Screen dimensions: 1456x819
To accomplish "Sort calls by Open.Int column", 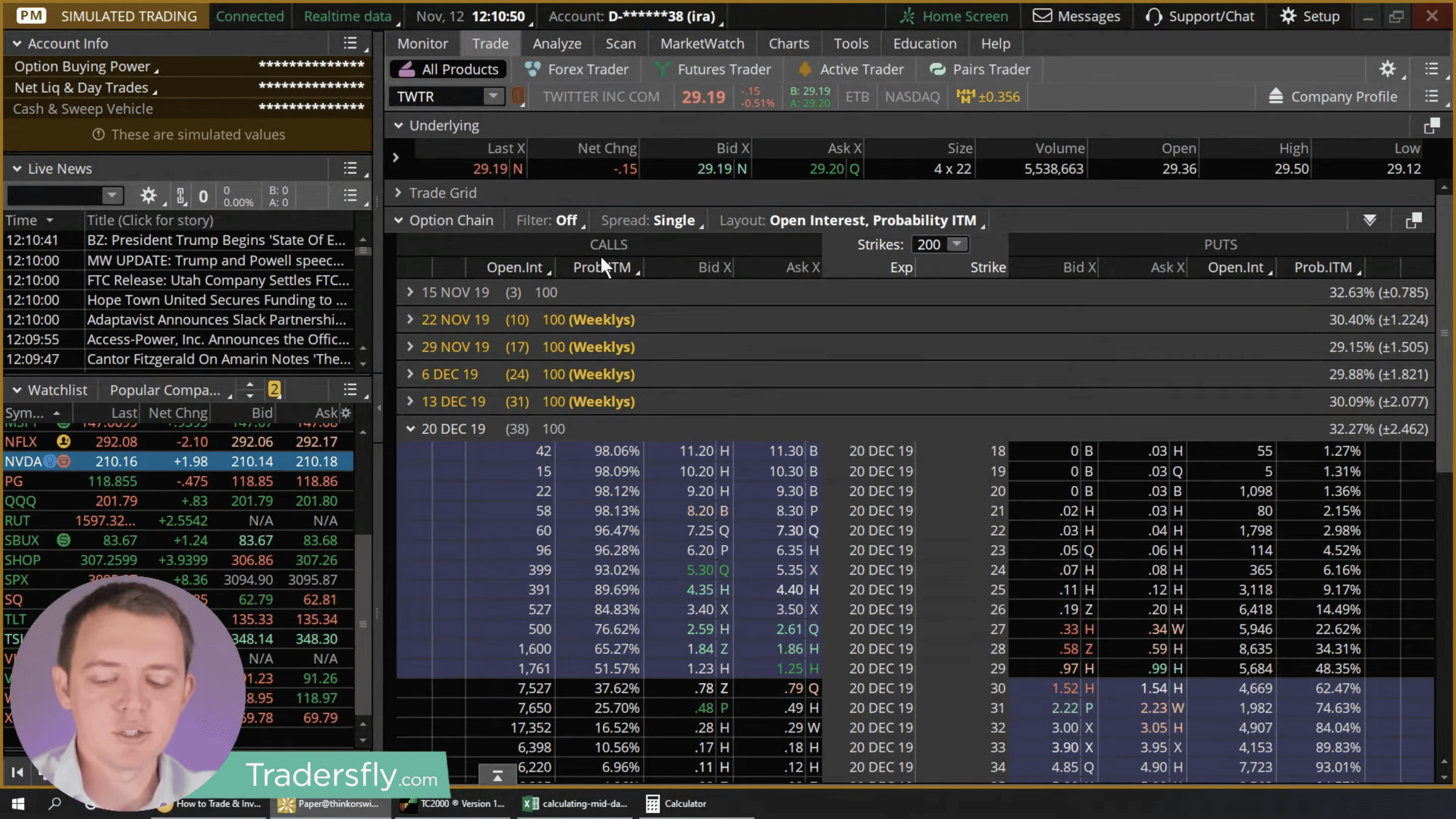I will (x=514, y=267).
